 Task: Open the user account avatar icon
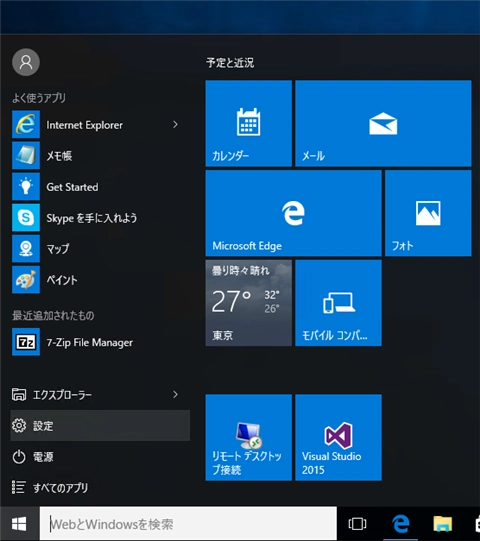(x=26, y=62)
